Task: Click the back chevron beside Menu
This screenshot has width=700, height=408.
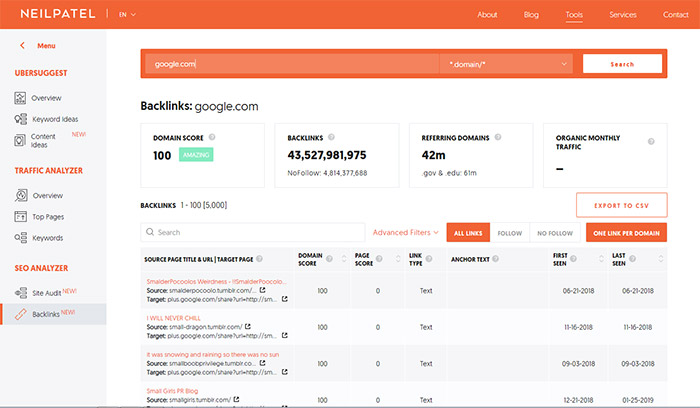Action: coord(22,46)
